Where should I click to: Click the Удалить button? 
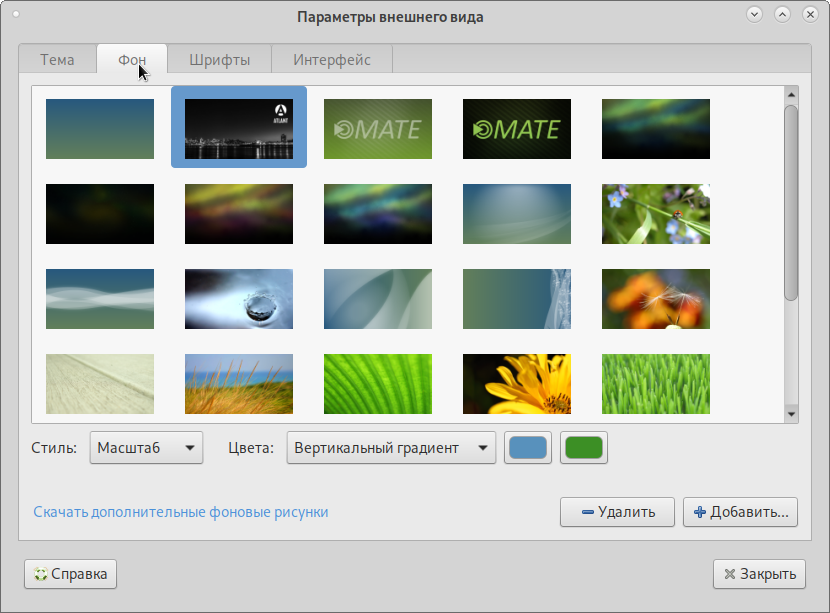(x=617, y=512)
